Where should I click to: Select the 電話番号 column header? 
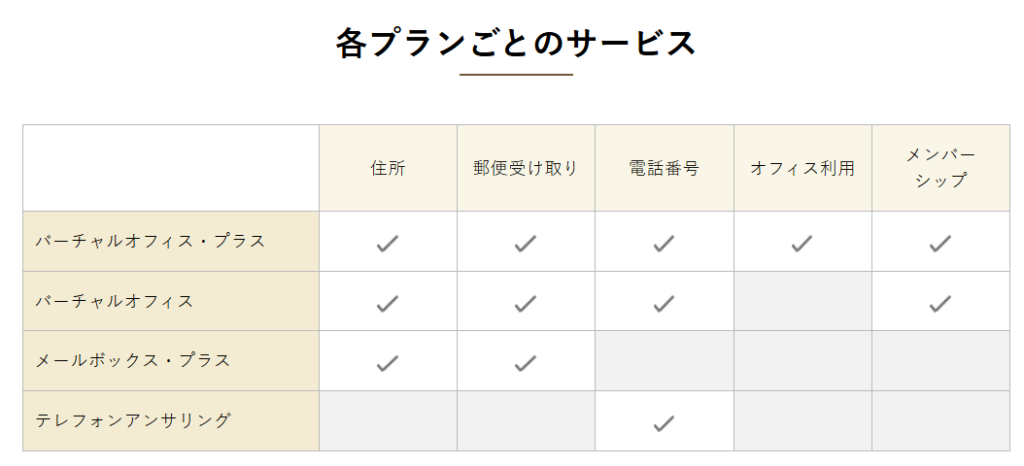[664, 168]
